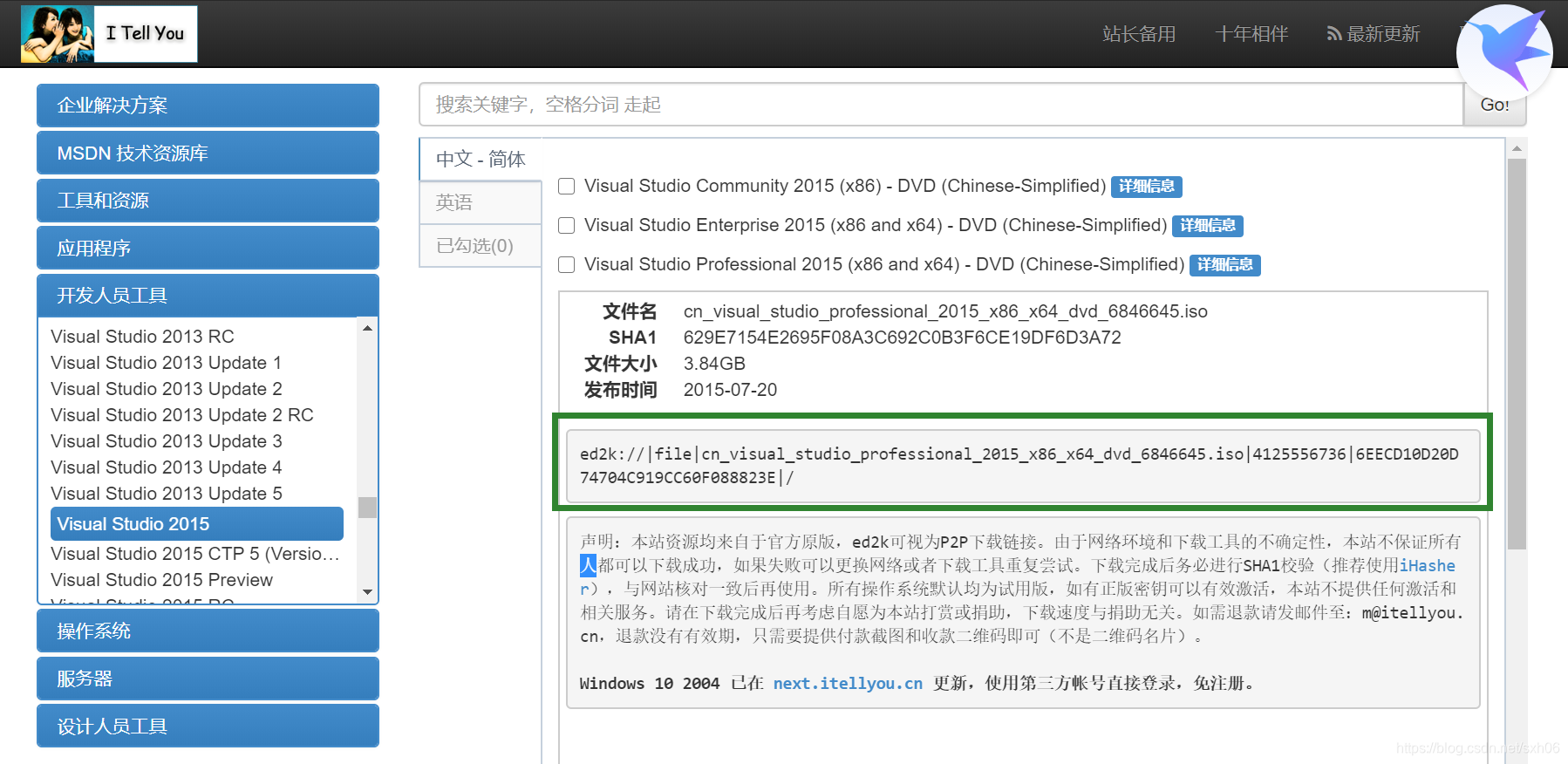
Task: Click the I Tell You site logo
Action: (x=109, y=34)
